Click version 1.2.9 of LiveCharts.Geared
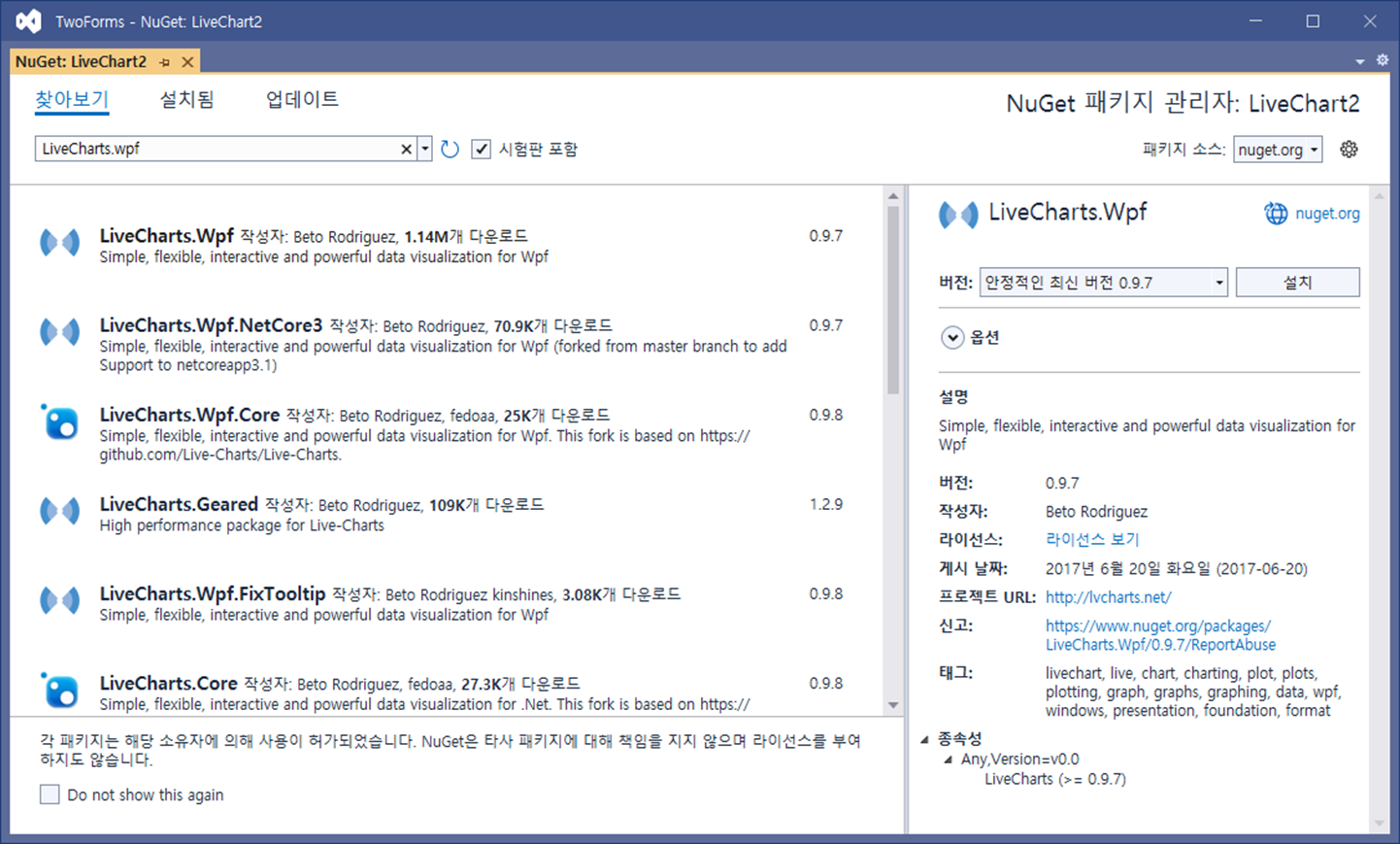This screenshot has height=844, width=1400. 826,504
